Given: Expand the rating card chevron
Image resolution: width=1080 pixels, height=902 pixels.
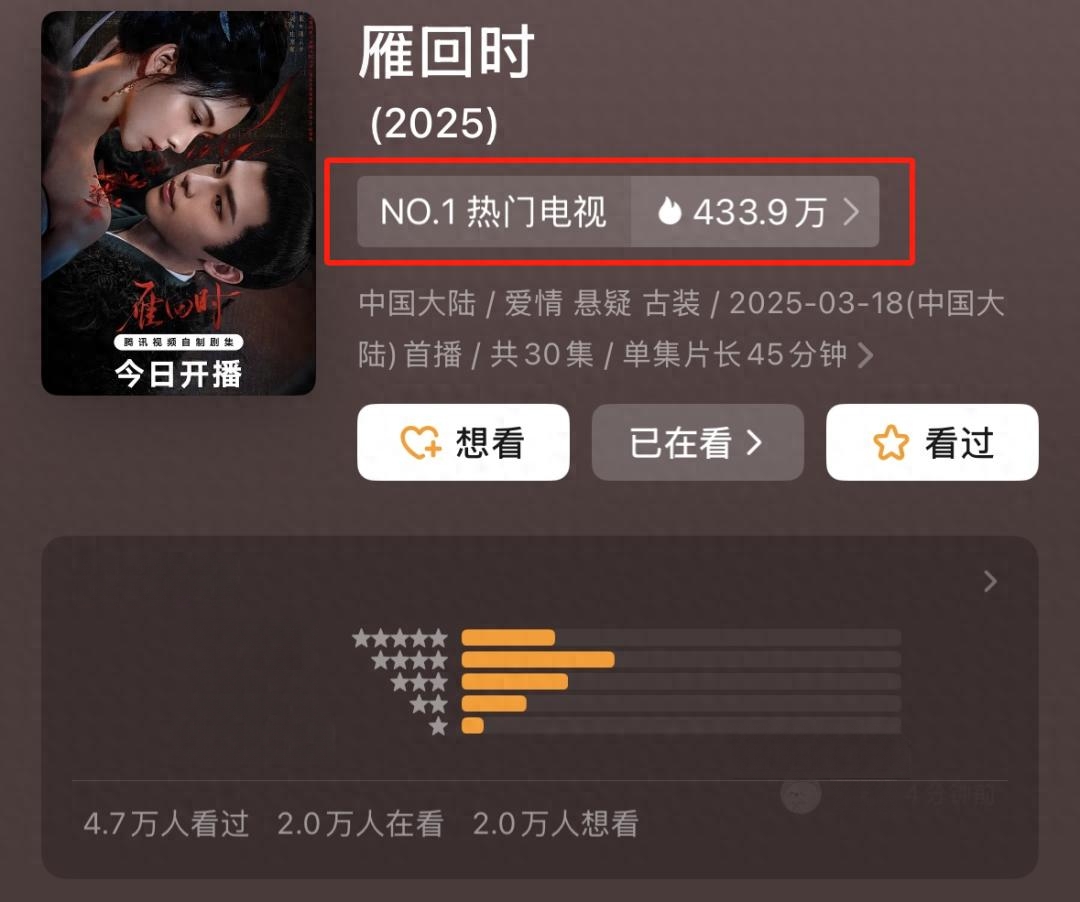Looking at the screenshot, I should pyautogui.click(x=990, y=581).
